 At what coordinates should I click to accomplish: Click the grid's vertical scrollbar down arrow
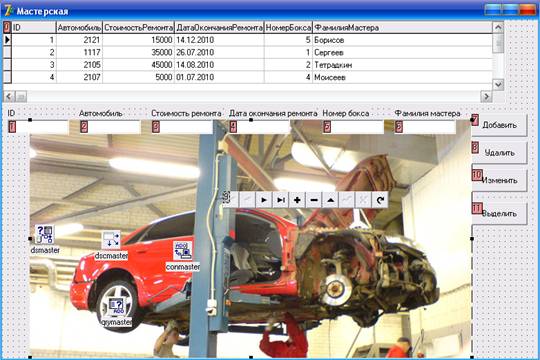pos(498,84)
